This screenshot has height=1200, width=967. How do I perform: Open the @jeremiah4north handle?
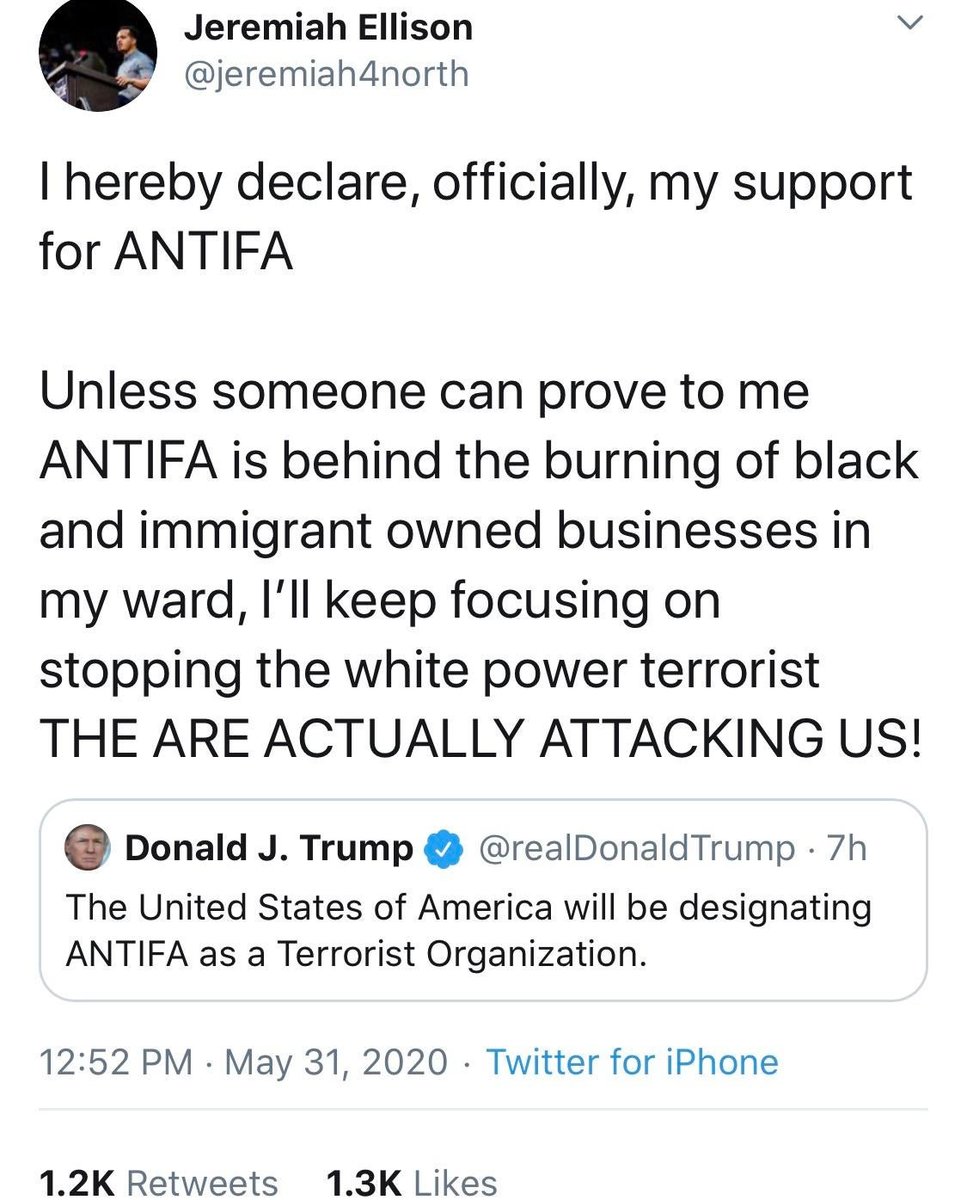[326, 73]
